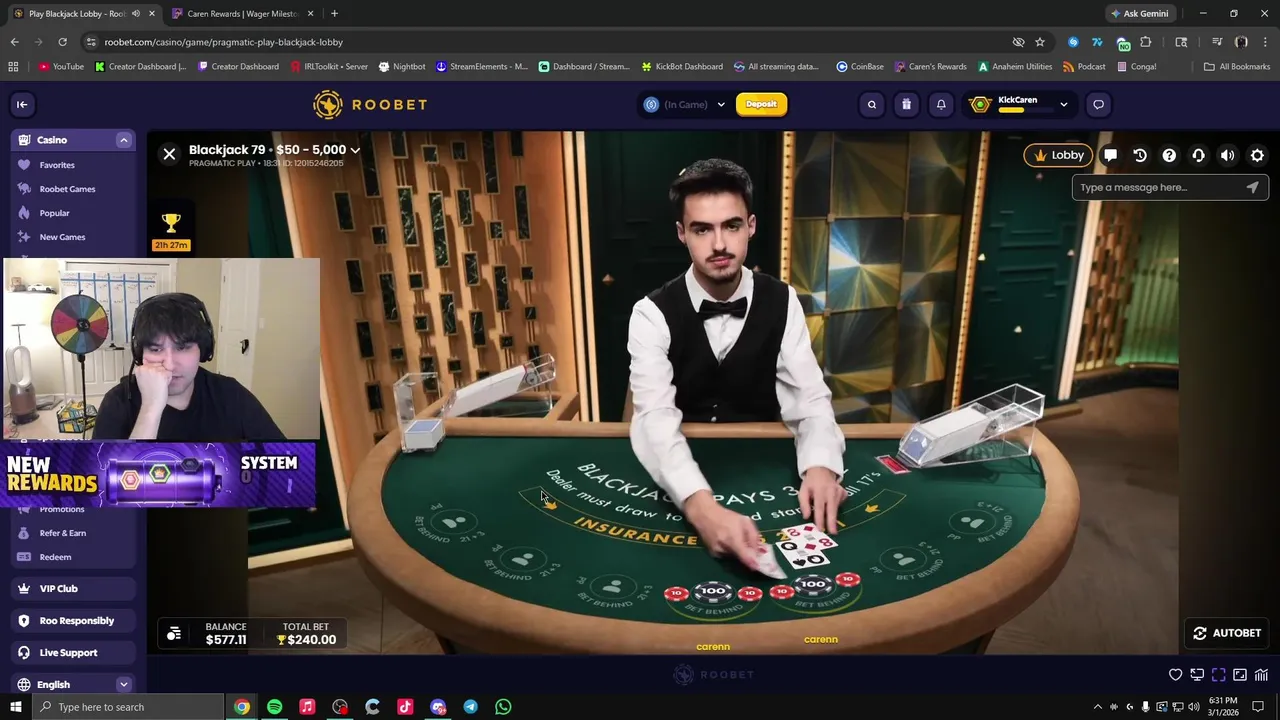1280x720 pixels.
Task: Open the tournament trophy icon
Action: tap(171, 223)
